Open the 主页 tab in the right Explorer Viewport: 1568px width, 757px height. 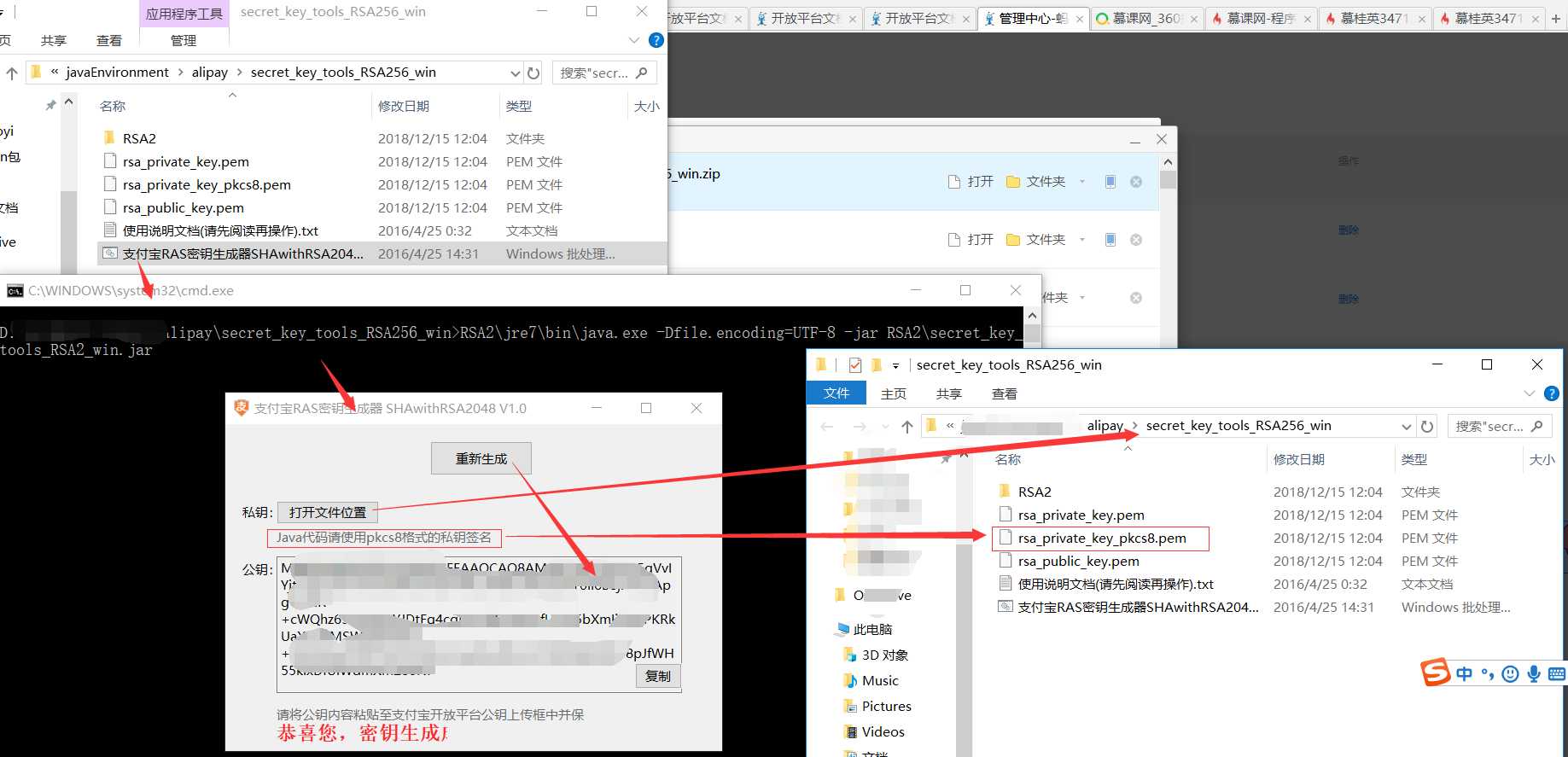click(x=894, y=393)
